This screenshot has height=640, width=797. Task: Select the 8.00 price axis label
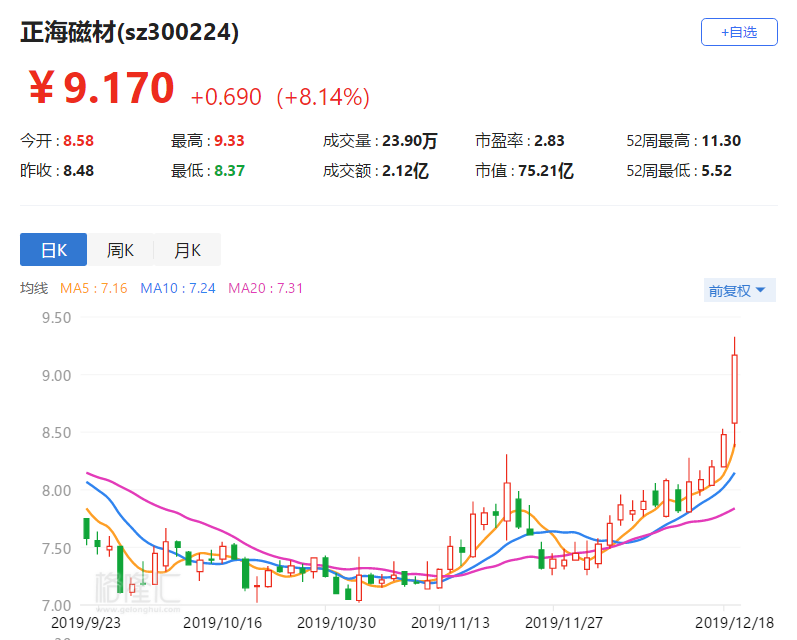coord(56,491)
